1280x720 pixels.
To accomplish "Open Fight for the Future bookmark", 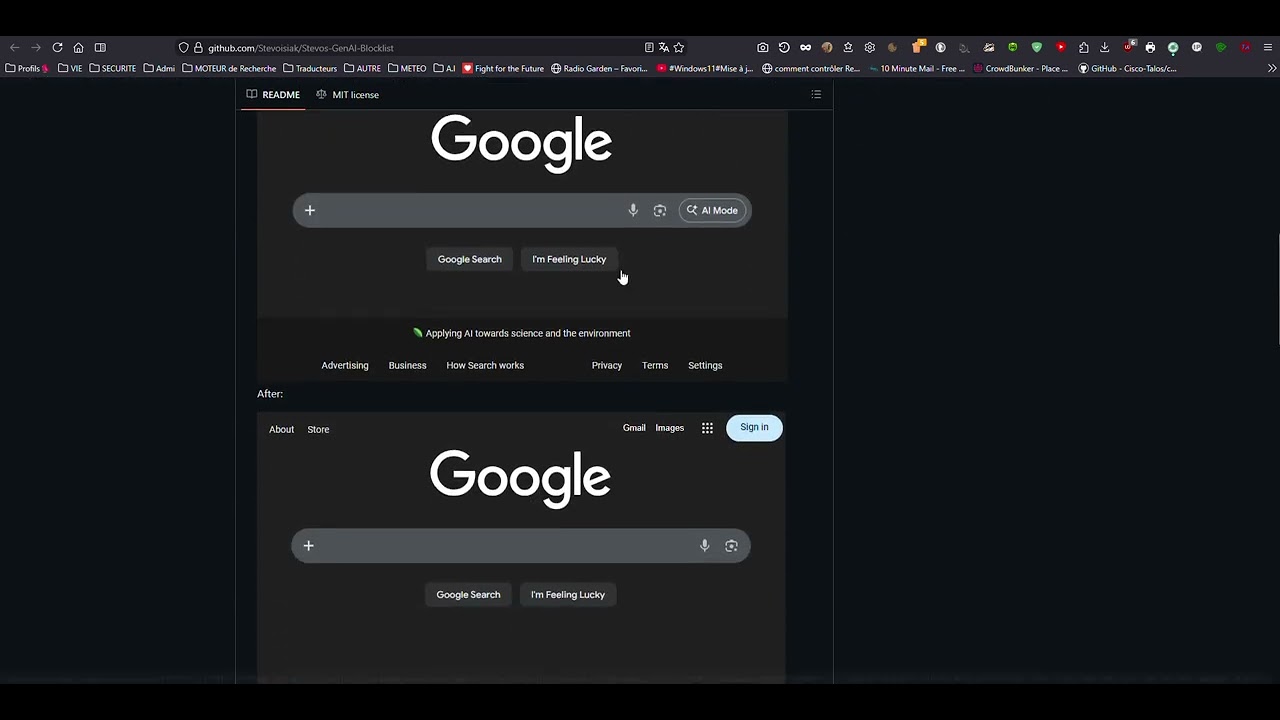I will [x=503, y=68].
